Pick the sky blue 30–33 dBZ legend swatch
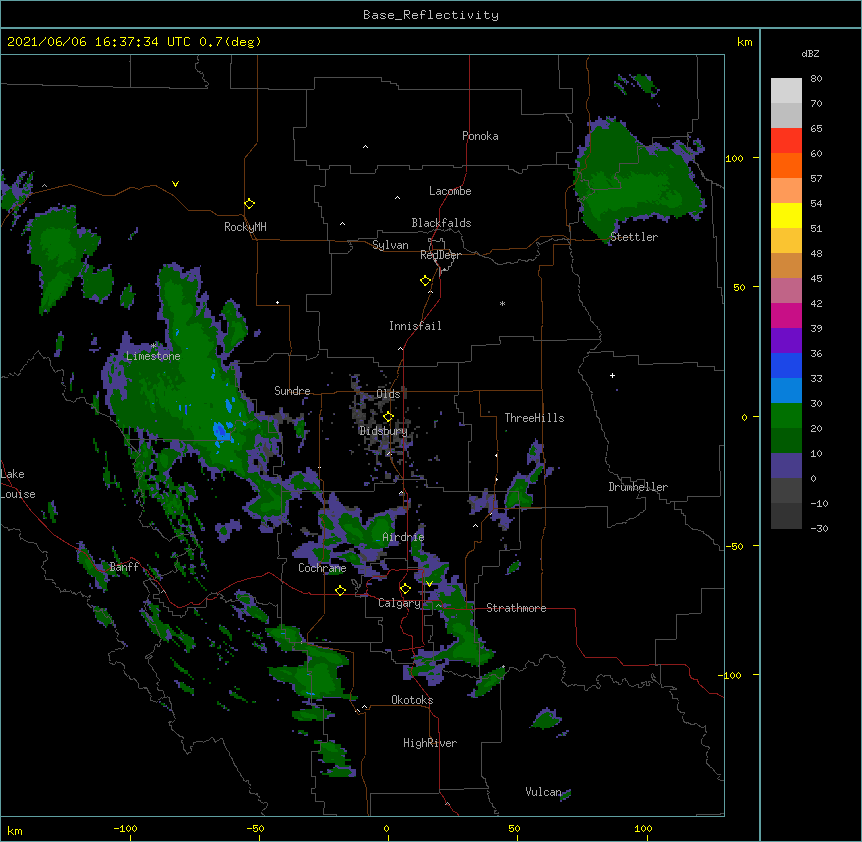The width and height of the screenshot is (862, 842). (x=786, y=391)
